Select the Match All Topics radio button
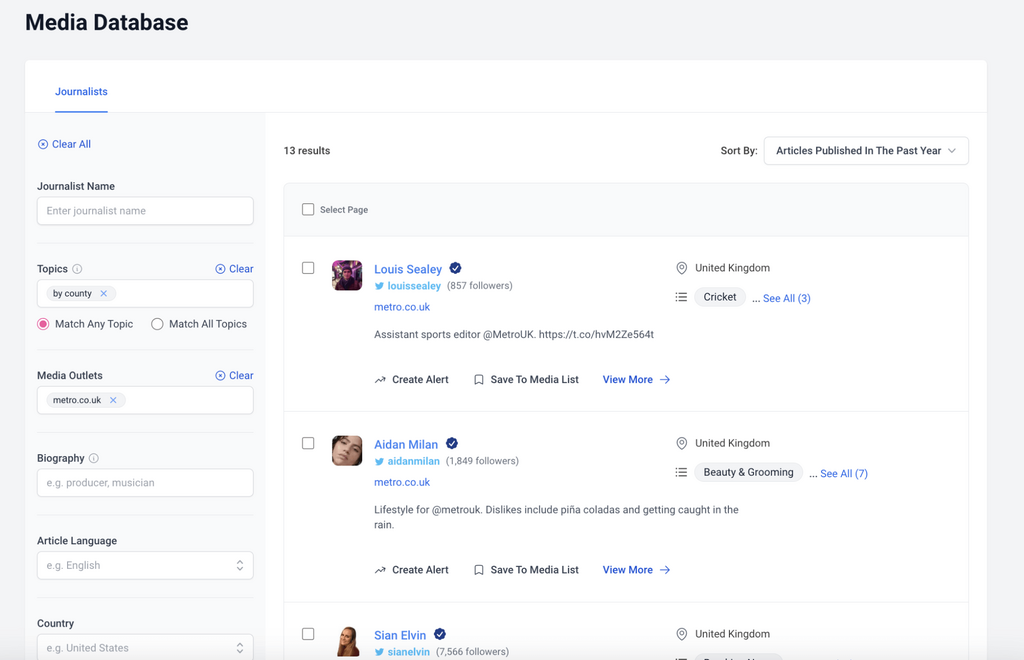 157,324
